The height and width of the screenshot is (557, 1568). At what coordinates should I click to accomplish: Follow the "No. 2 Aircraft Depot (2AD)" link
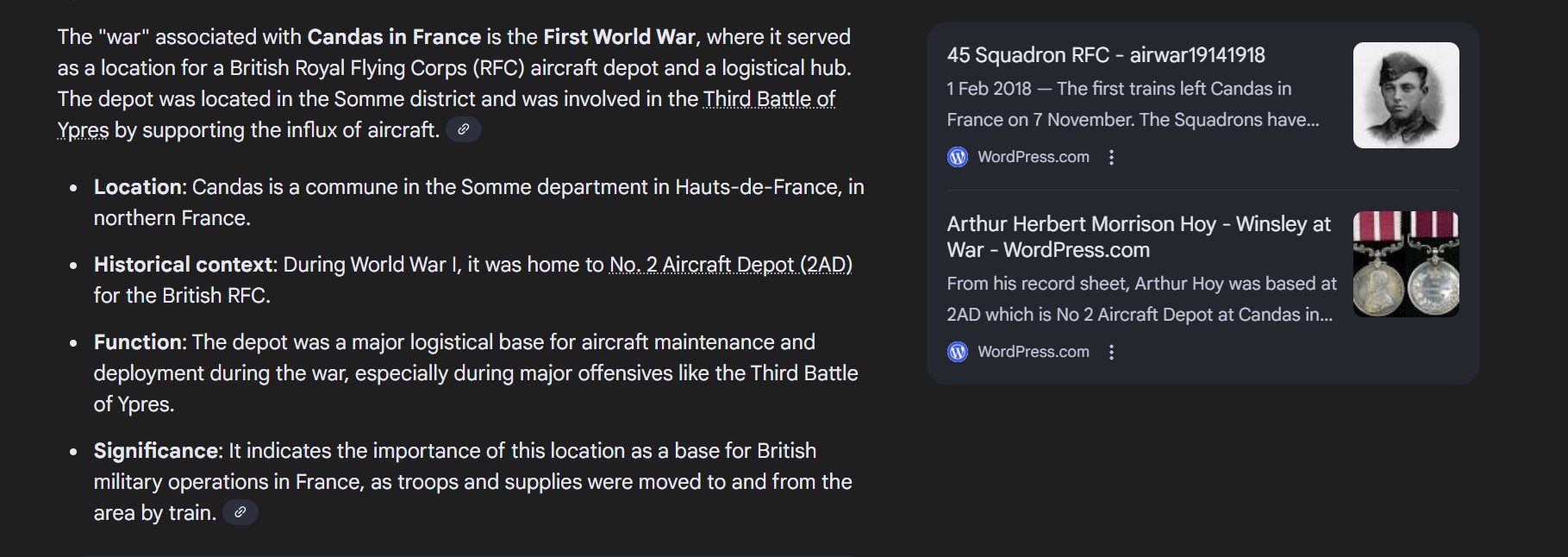(730, 264)
